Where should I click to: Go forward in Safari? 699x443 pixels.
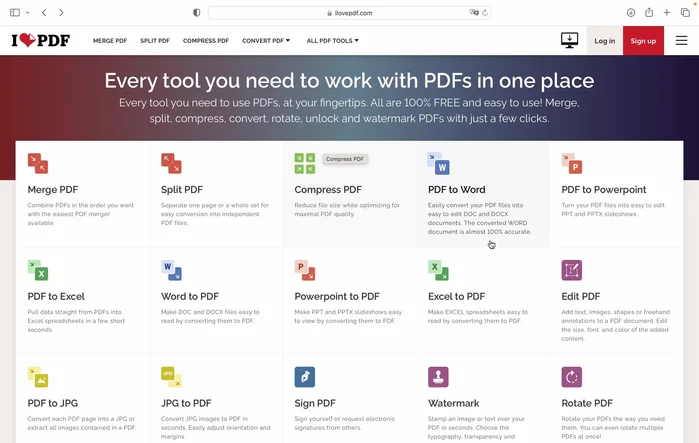(x=61, y=12)
